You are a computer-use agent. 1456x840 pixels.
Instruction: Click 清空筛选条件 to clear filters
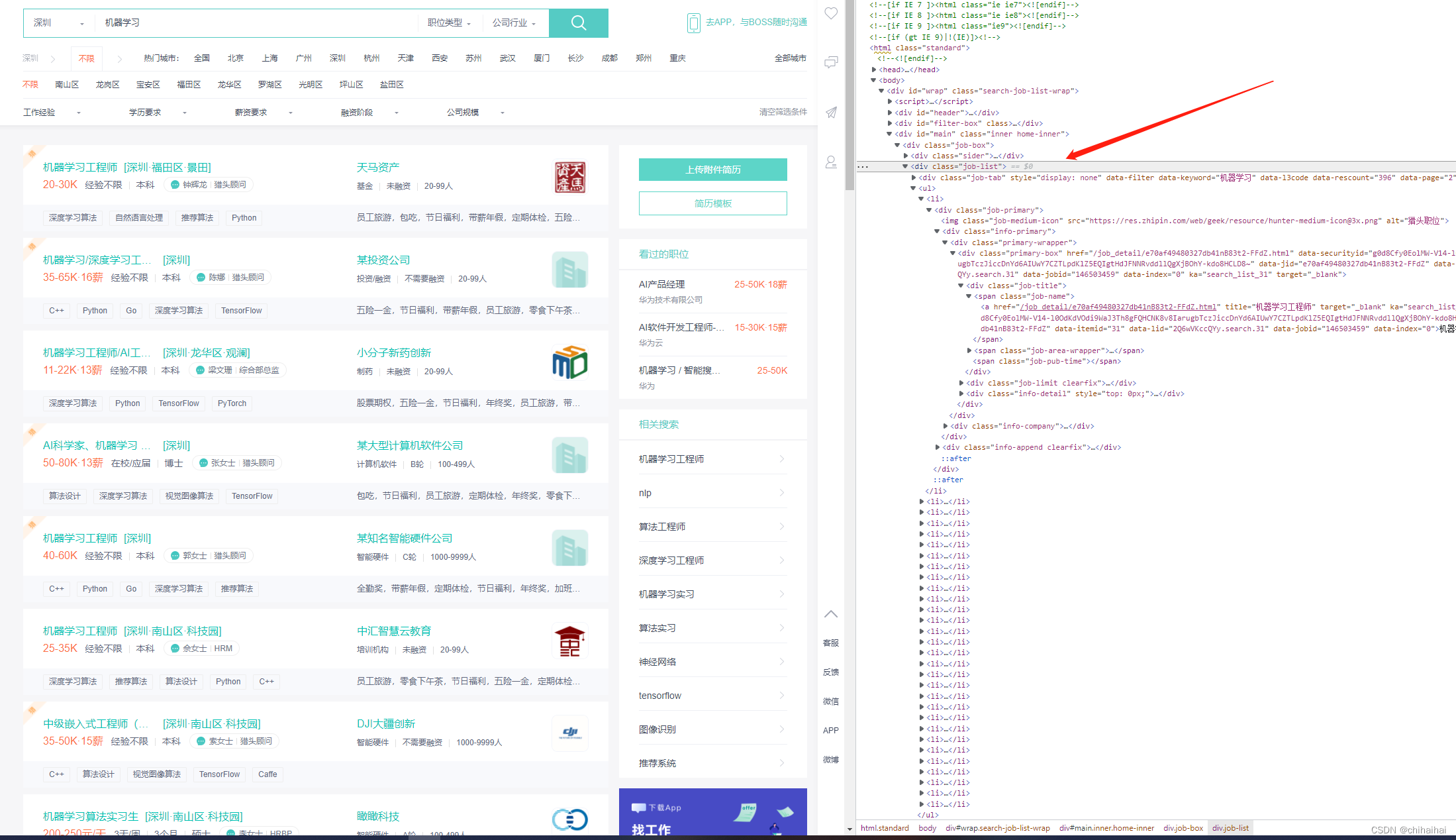pos(783,112)
